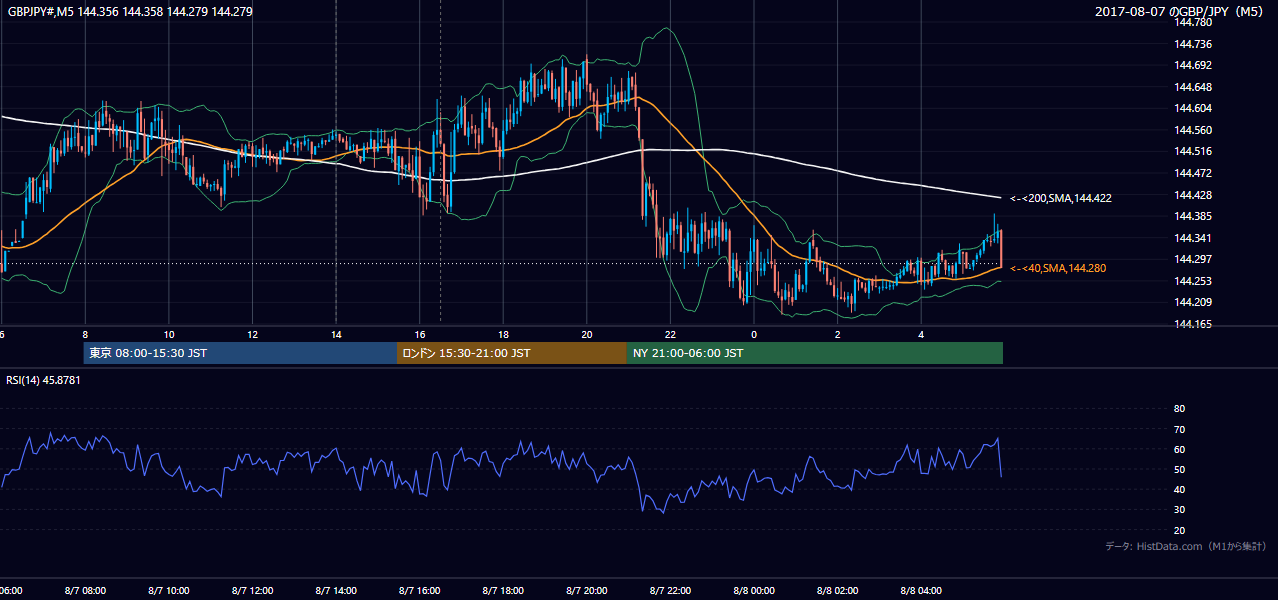Viewport: 1278px width, 600px height.
Task: Click the HistData.com data source credit
Action: [x=1186, y=546]
